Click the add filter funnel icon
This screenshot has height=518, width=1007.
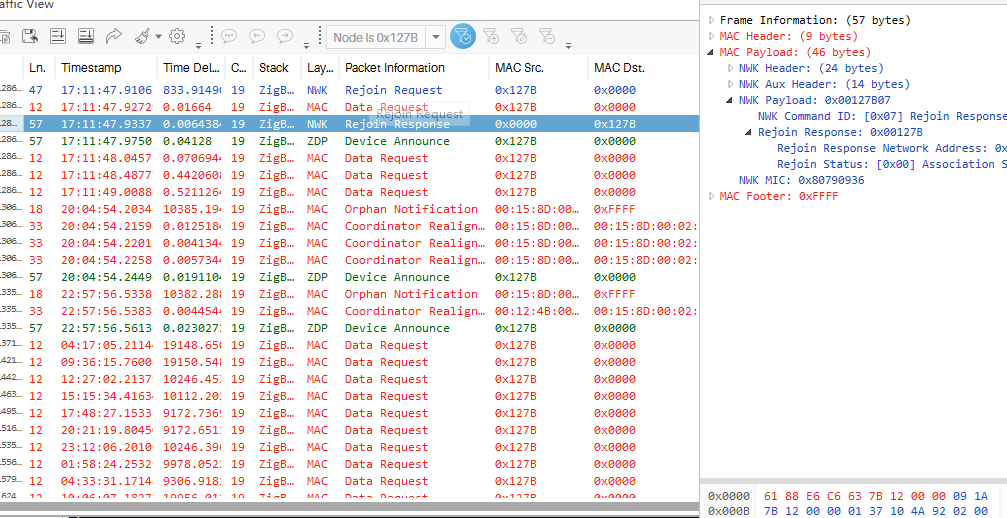click(491, 37)
